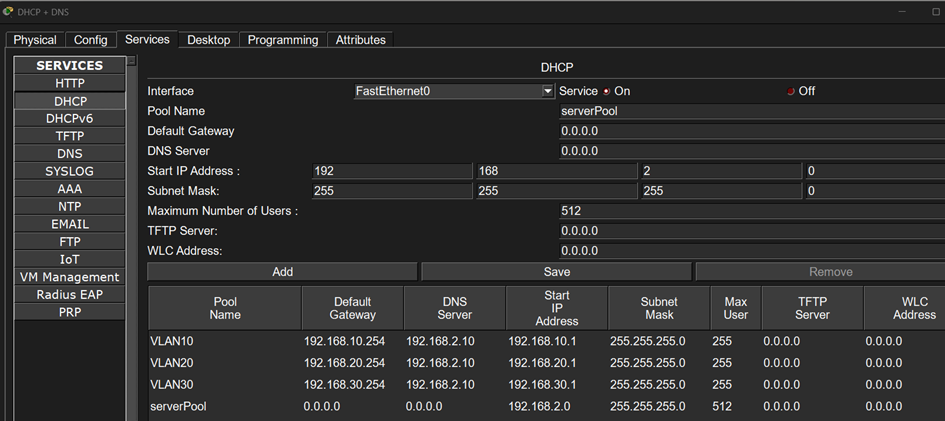Switch to the Config tab
This screenshot has width=945, height=421.
tap(90, 40)
